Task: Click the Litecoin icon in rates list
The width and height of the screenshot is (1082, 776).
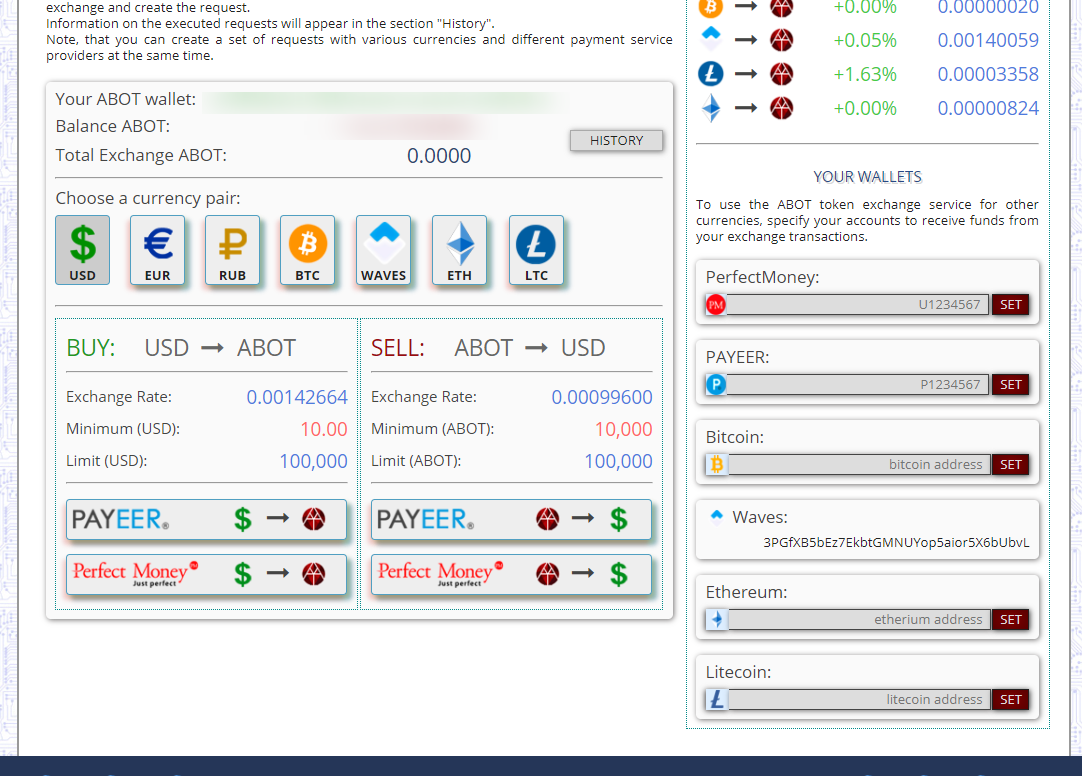Action: pyautogui.click(x=711, y=74)
